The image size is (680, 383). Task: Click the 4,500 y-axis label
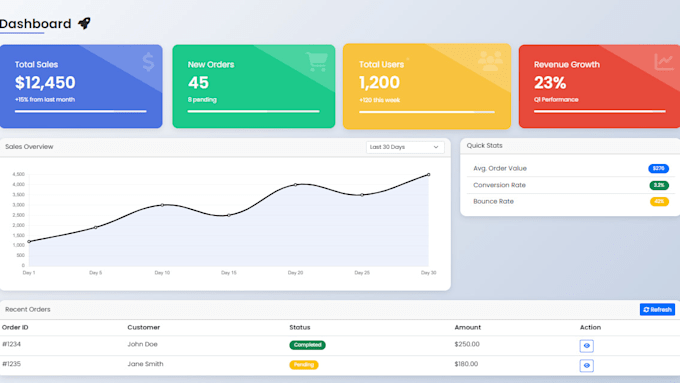(19, 174)
